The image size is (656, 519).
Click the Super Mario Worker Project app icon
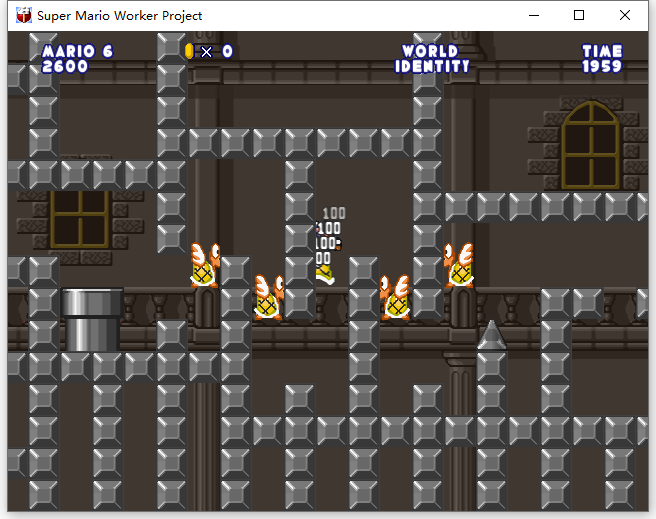point(24,15)
